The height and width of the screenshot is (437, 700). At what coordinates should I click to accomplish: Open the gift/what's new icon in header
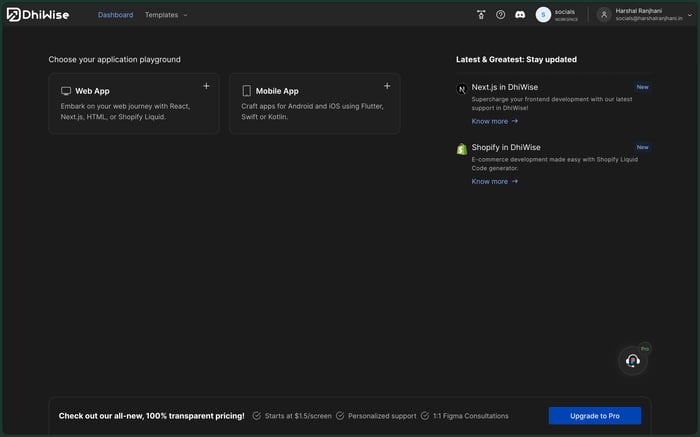tap(481, 15)
